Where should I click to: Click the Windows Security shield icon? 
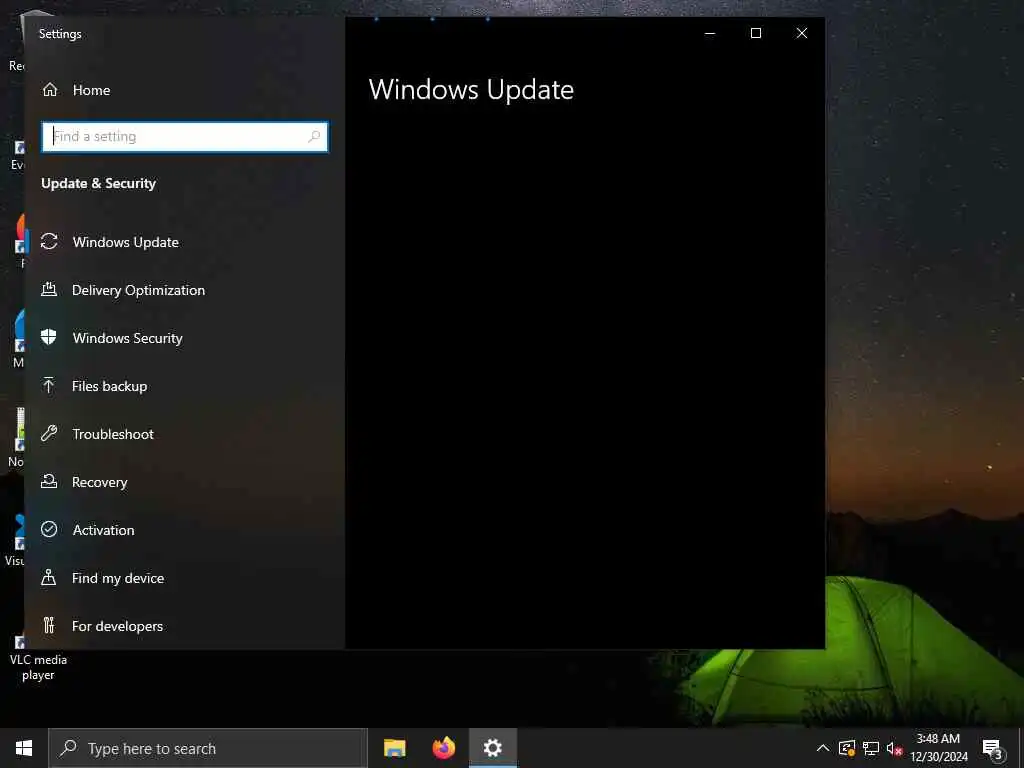tap(49, 337)
